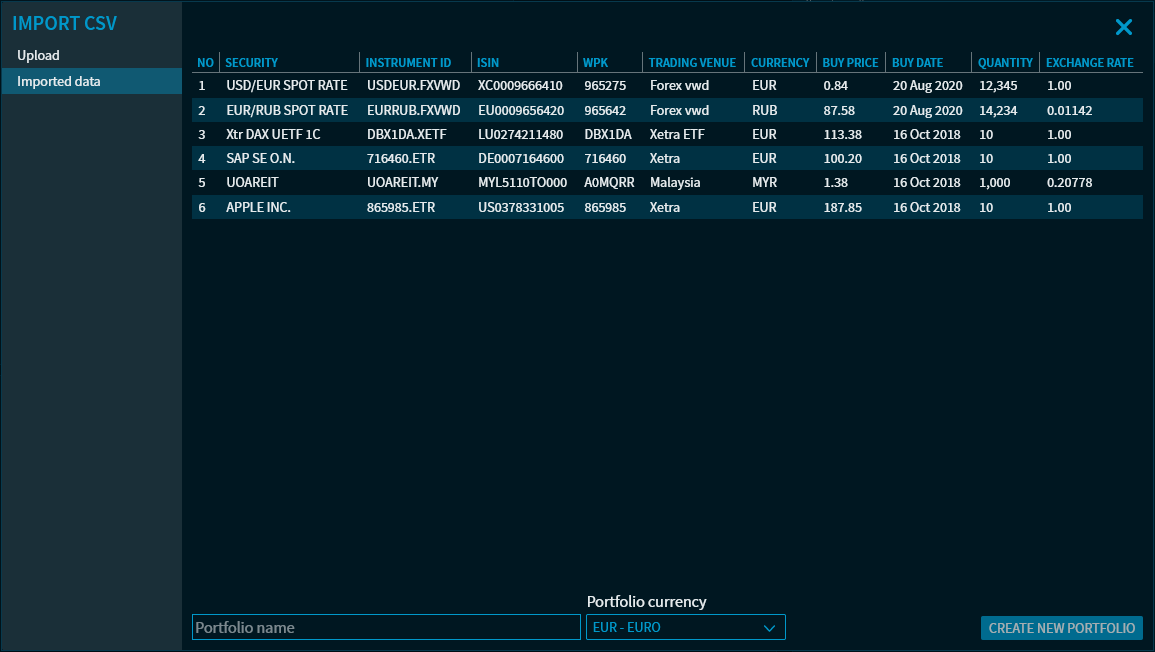Click the dropdown chevron next to EUR - EURO
Image resolution: width=1155 pixels, height=652 pixels.
769,628
